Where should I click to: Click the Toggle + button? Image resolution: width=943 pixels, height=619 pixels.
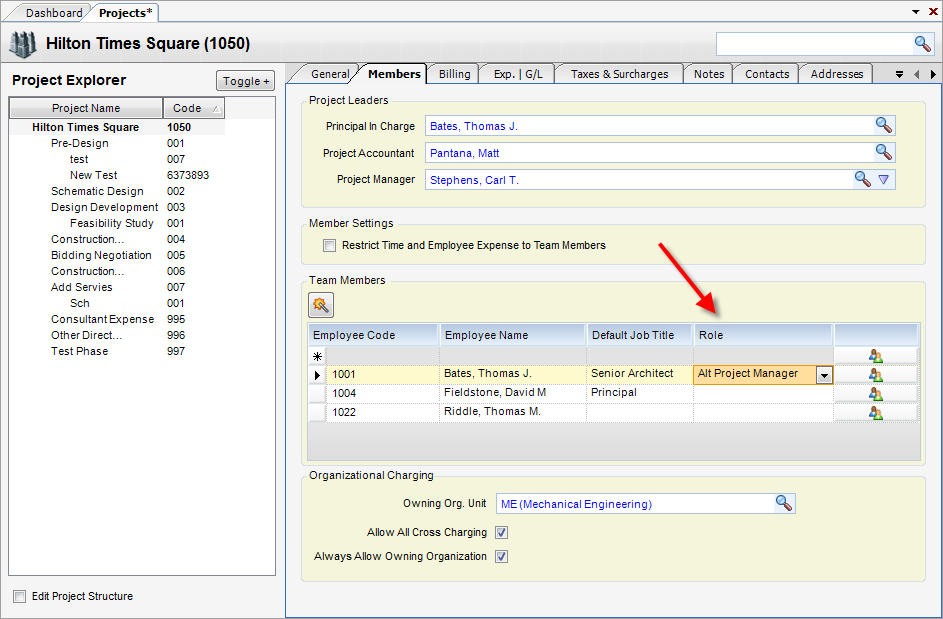[245, 81]
